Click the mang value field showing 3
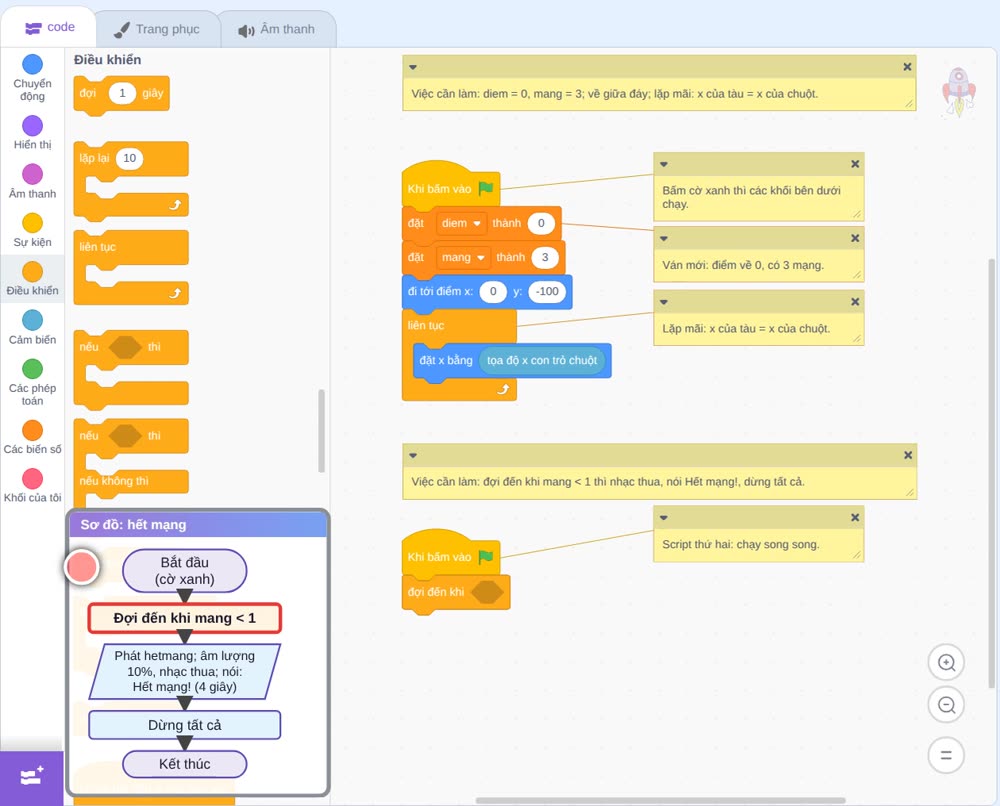Viewport: 1000px width, 806px height. click(545, 258)
